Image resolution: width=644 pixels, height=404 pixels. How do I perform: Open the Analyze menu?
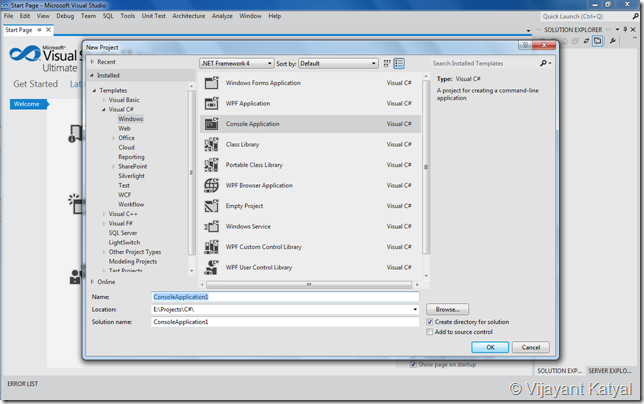pos(222,16)
